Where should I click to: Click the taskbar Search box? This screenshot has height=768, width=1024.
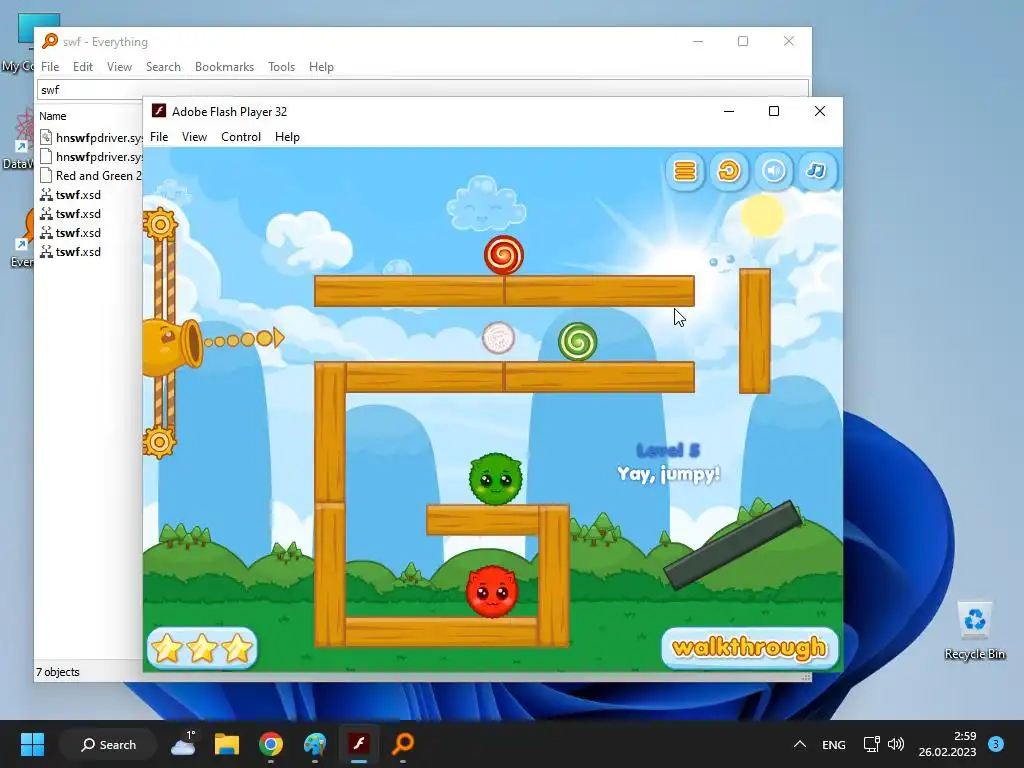pyautogui.click(x=108, y=744)
